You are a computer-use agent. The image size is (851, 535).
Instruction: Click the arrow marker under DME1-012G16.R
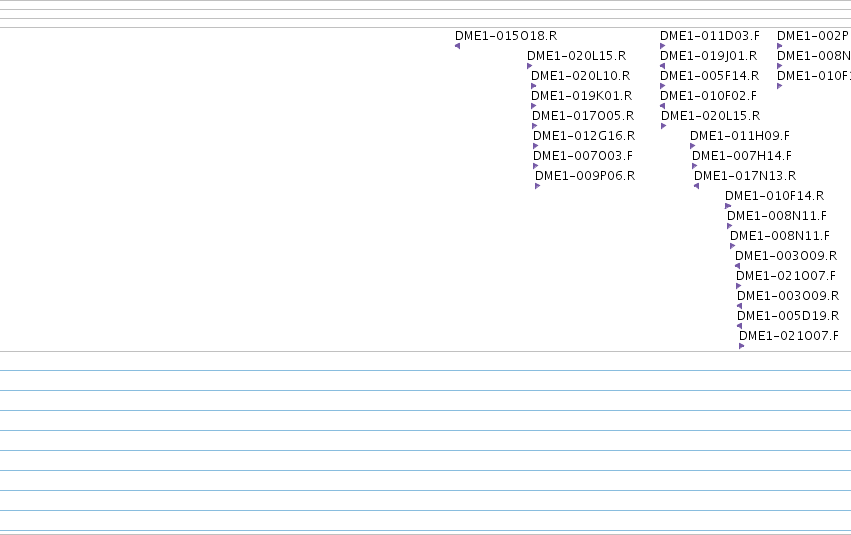(536, 147)
